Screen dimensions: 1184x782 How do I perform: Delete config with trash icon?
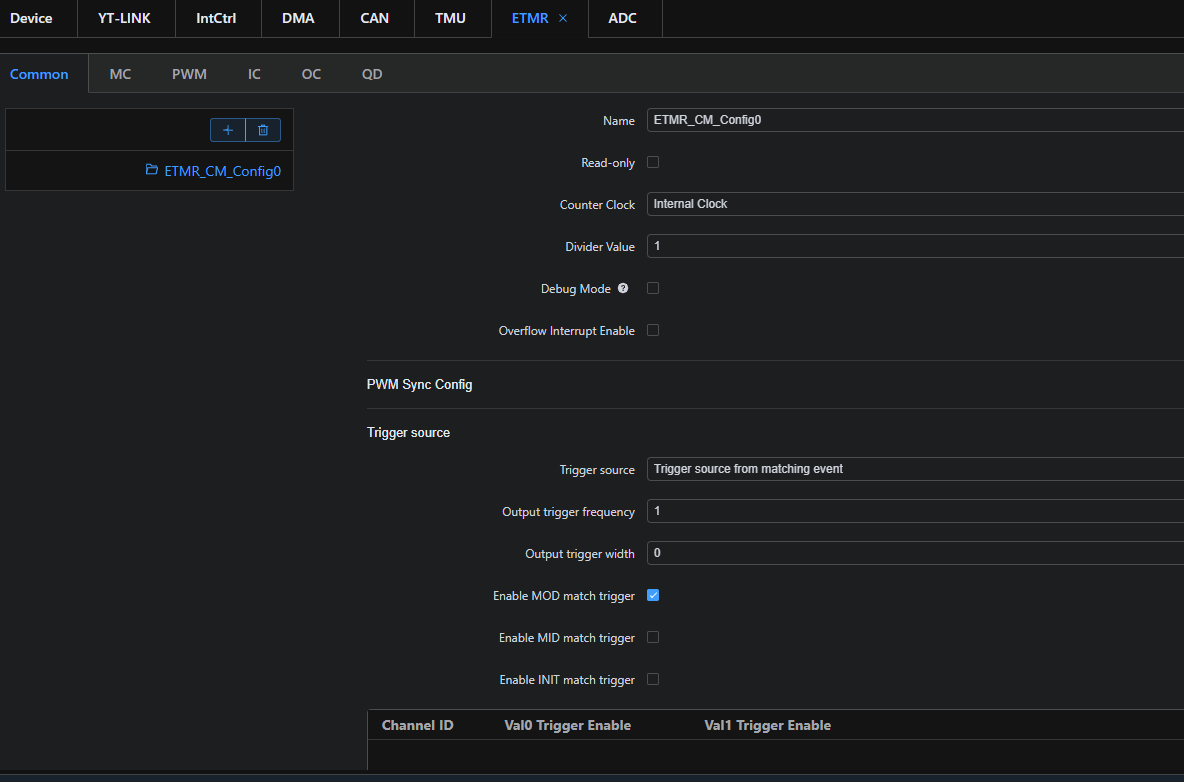263,130
